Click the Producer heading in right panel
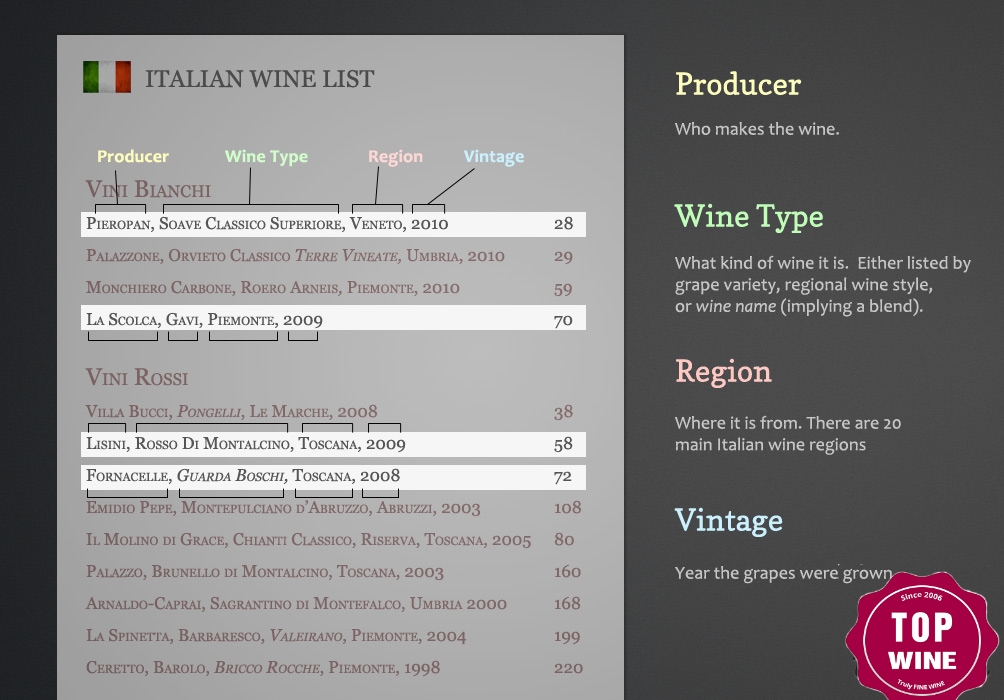The width and height of the screenshot is (1004, 700). click(738, 85)
